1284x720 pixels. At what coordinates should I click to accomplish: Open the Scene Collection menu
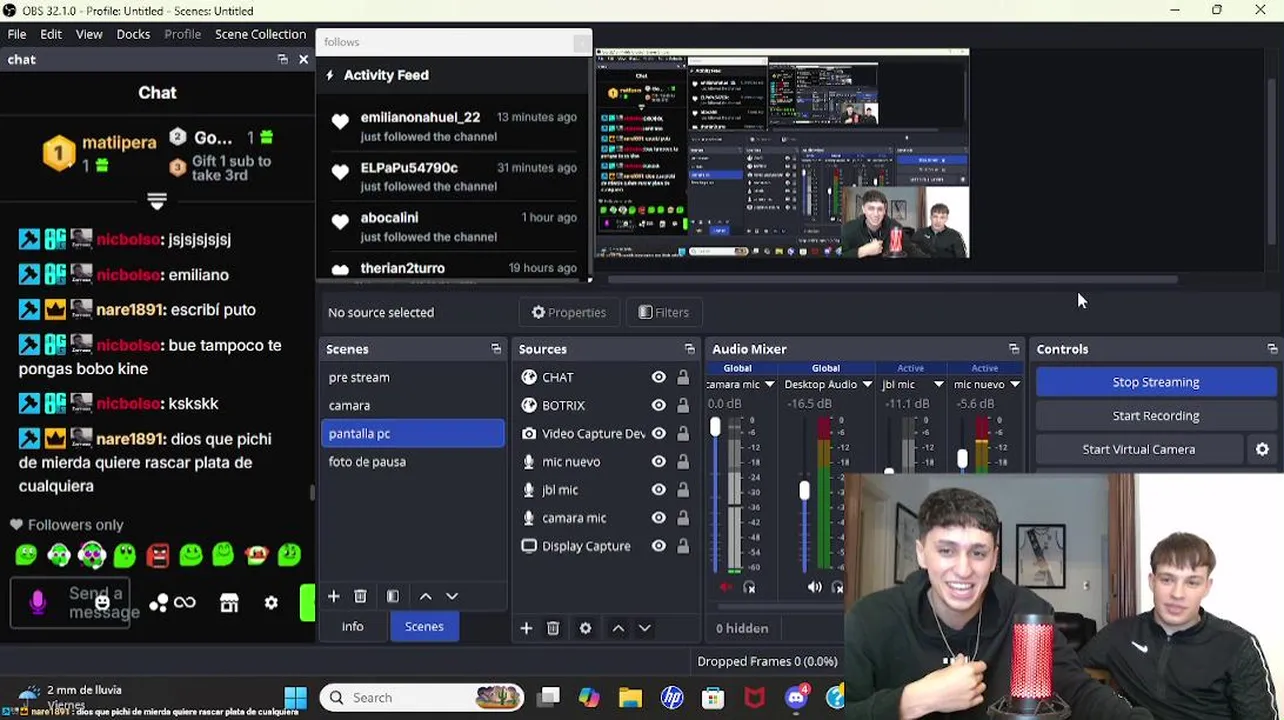[x=260, y=34]
